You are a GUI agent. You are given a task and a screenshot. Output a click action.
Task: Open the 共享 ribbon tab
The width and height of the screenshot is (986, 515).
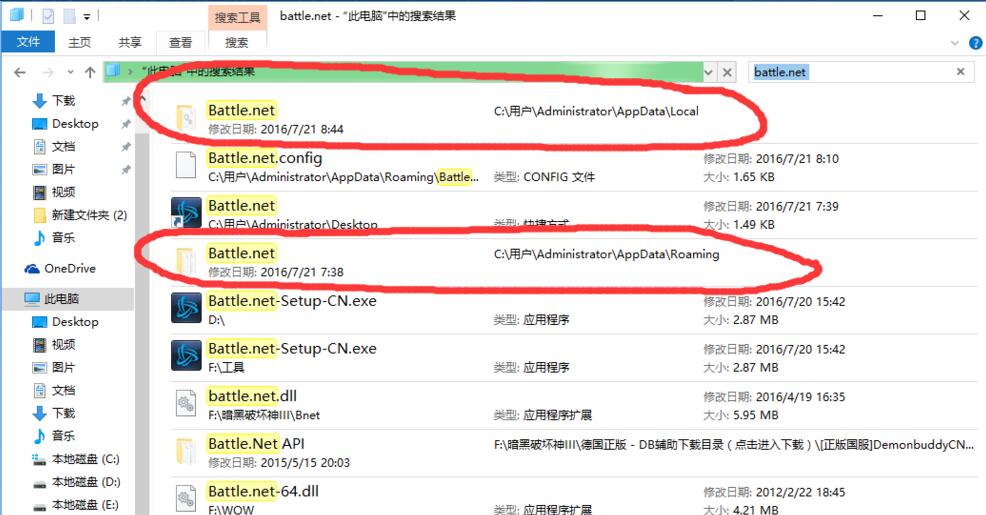(130, 42)
